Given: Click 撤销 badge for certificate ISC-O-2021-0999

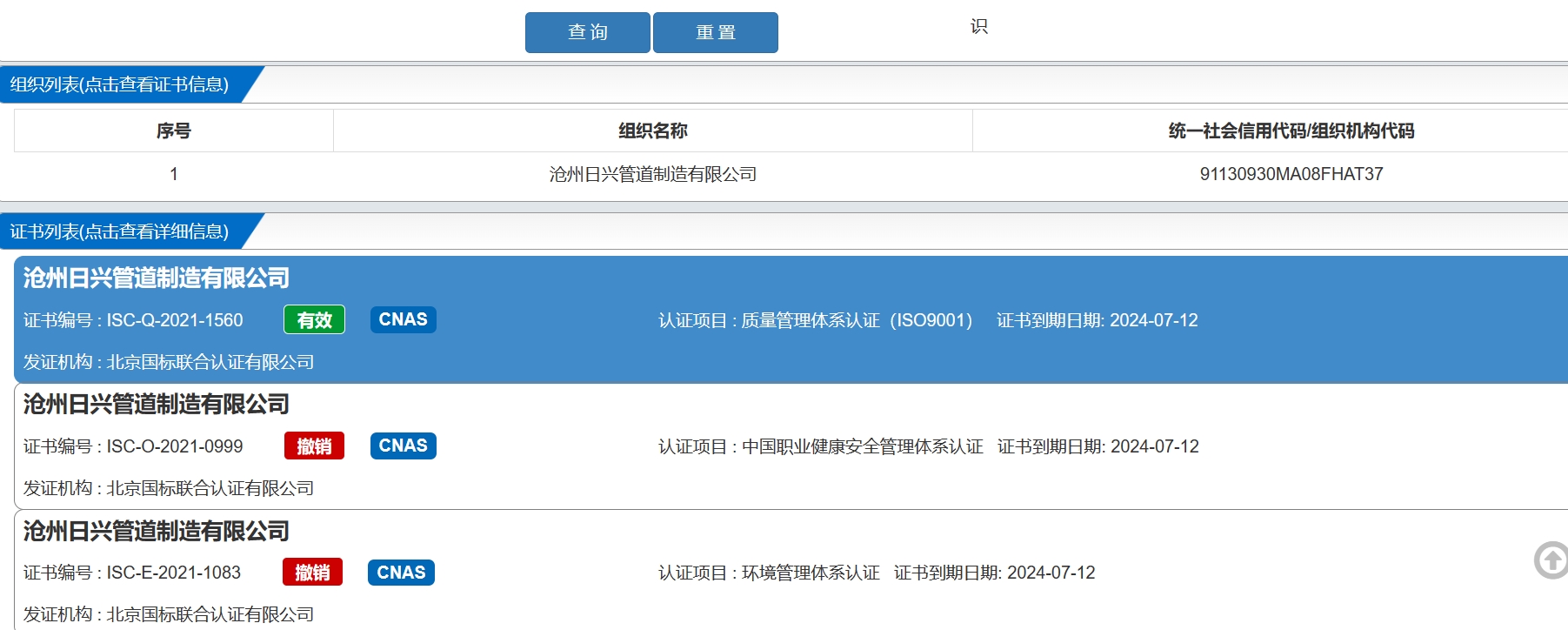Looking at the screenshot, I should coord(314,446).
